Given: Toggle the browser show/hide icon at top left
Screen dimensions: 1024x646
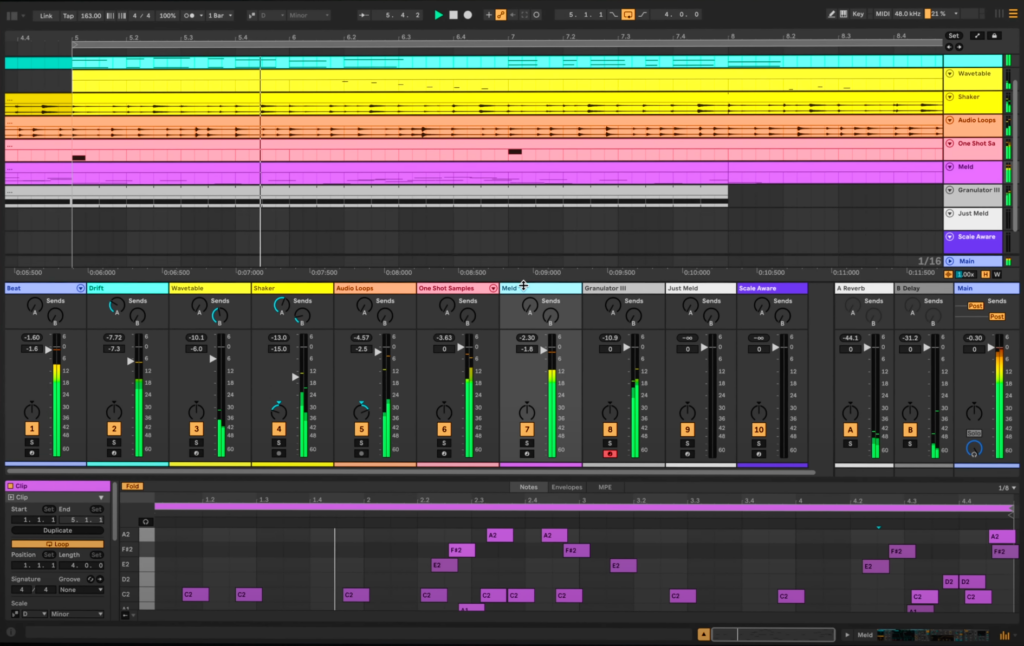Looking at the screenshot, I should (12, 15).
